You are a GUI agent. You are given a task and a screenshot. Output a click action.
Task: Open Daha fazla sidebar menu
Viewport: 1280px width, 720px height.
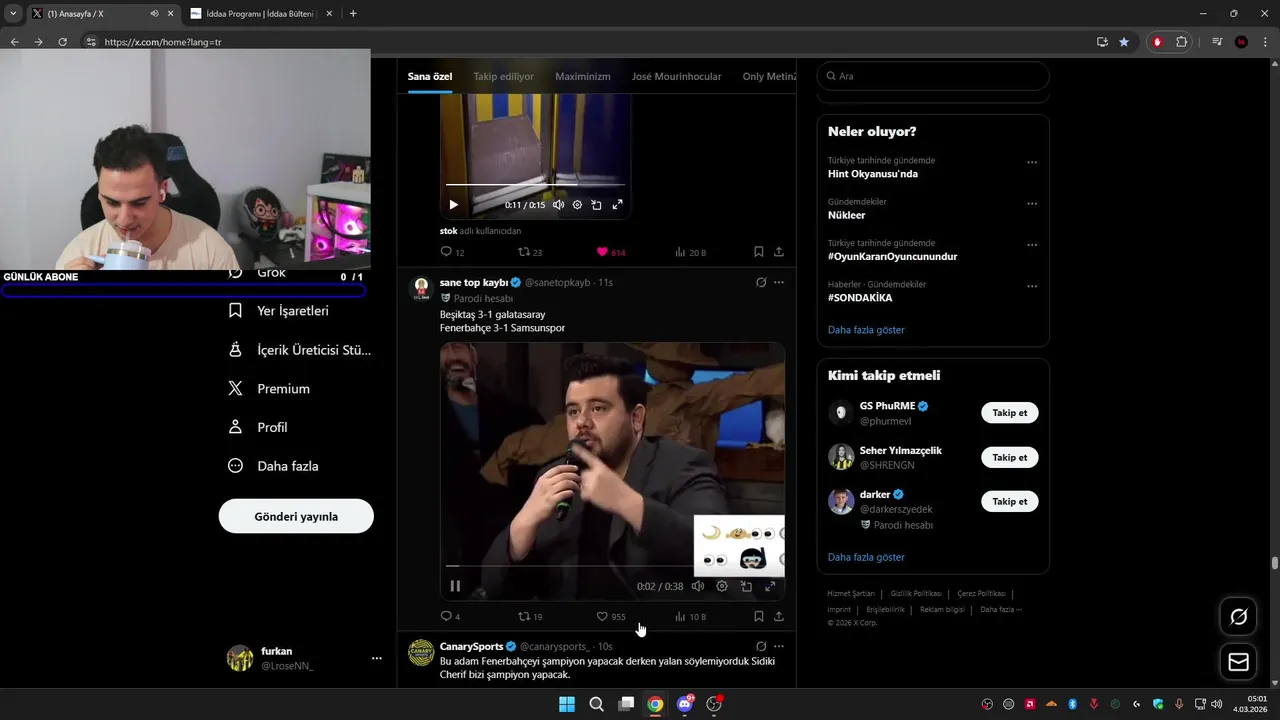click(274, 466)
